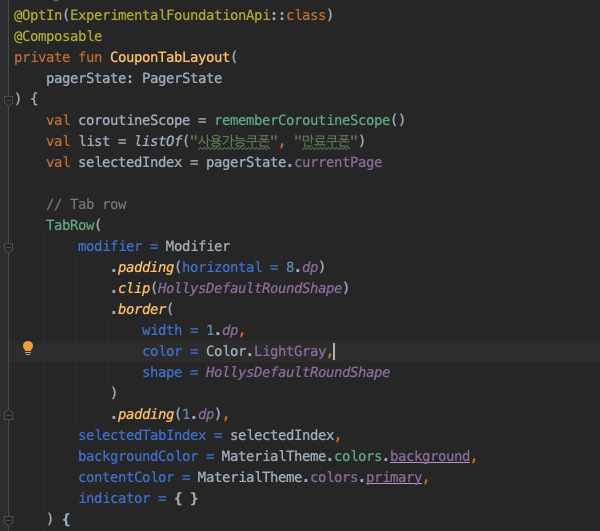The width and height of the screenshot is (600, 531).
Task: Click the rememberCoroutineScope call
Action: (302, 121)
